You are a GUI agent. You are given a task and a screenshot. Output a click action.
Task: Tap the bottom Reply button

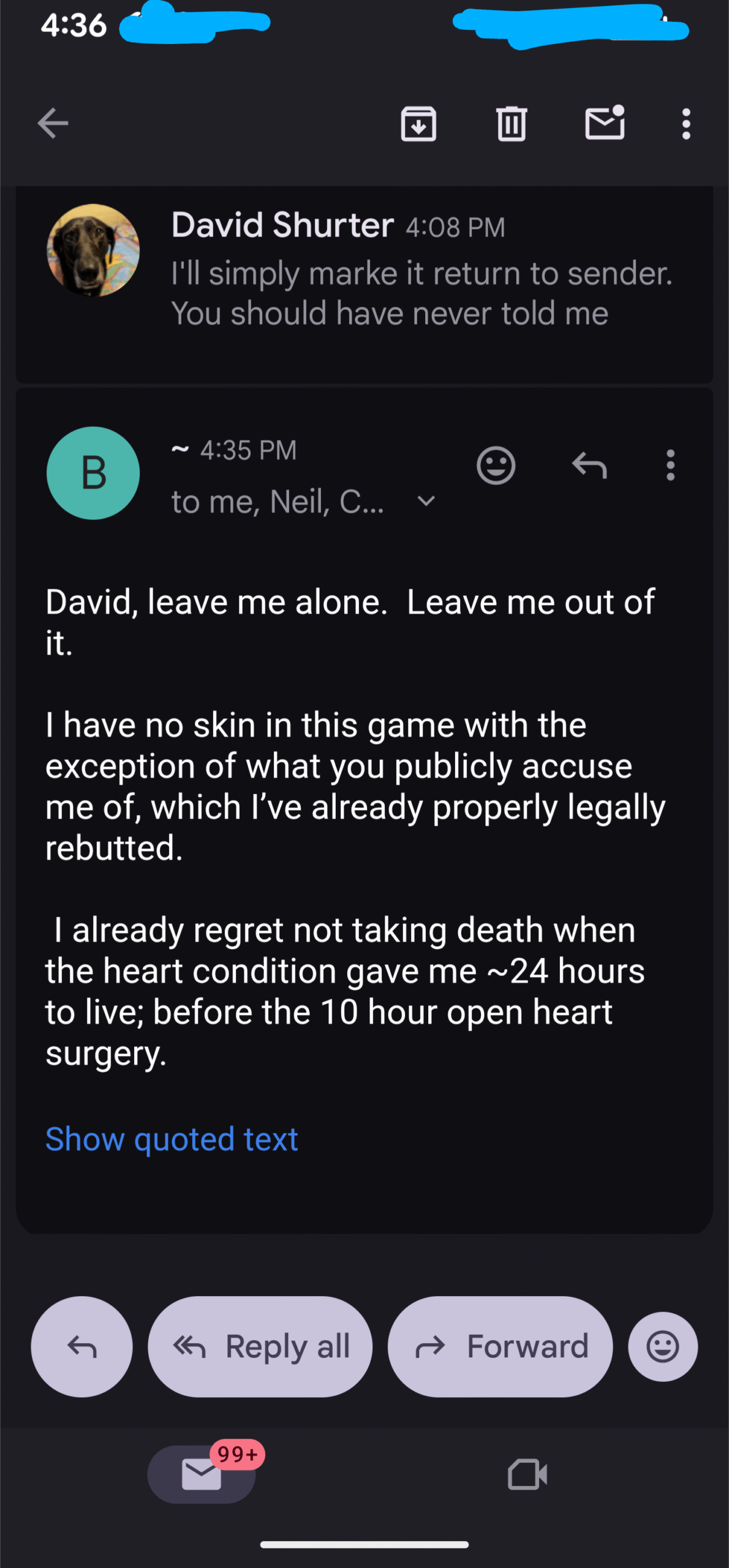[81, 1347]
